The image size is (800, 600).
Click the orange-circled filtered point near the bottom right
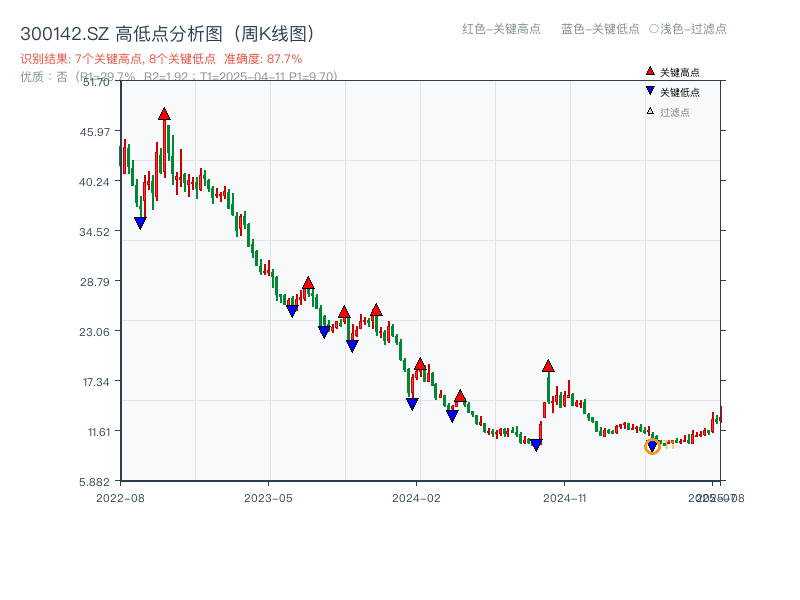[651, 446]
